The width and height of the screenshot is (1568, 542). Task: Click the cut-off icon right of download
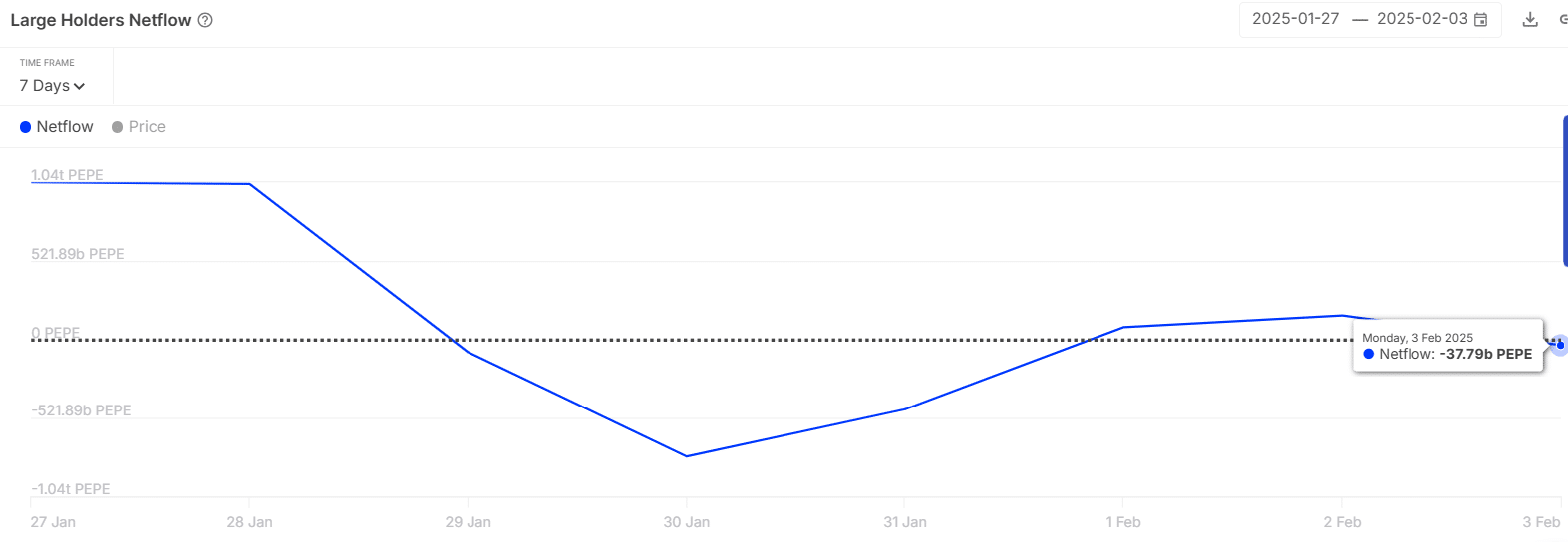click(x=1563, y=20)
